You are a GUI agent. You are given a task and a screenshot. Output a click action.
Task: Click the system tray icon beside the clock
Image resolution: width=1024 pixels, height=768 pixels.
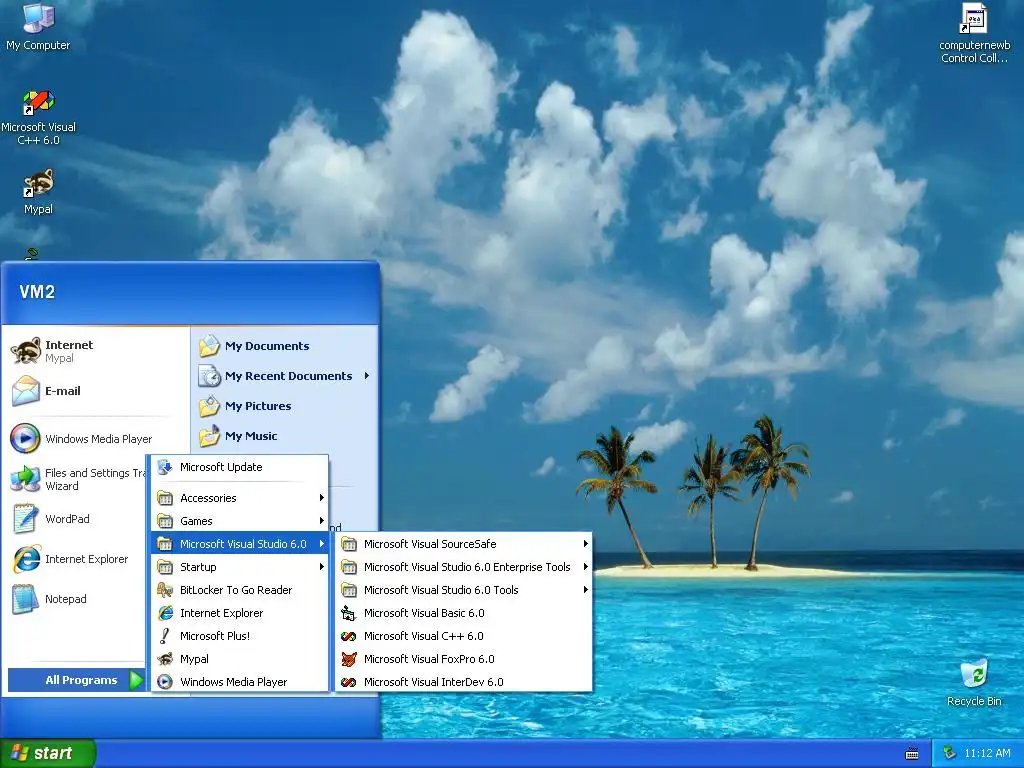950,754
